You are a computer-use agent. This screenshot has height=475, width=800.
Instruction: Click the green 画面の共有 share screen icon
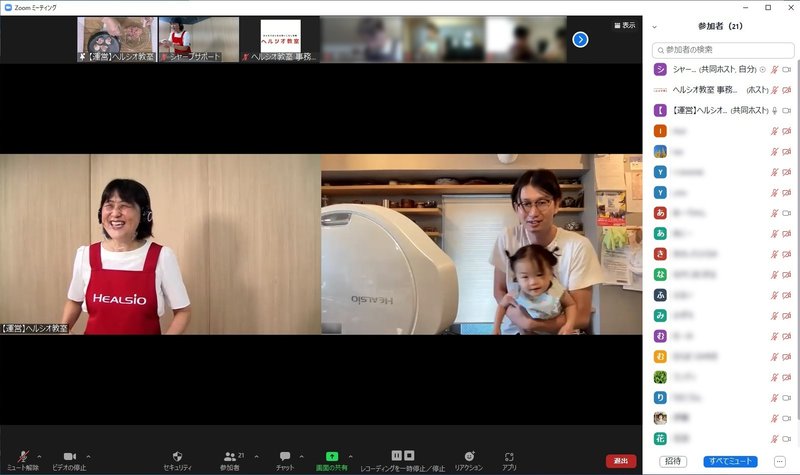click(332, 456)
